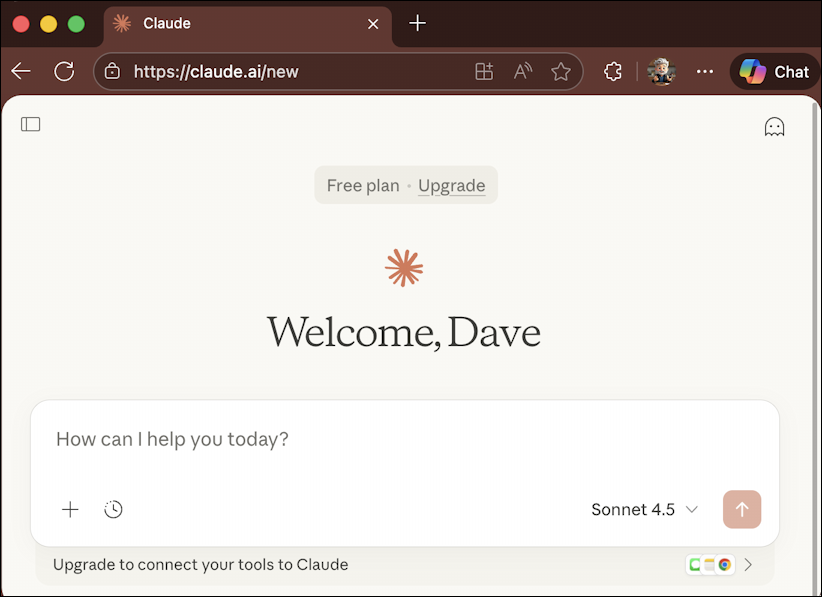Open Copilot via the Chat button
This screenshot has width=822, height=597.
[x=775, y=71]
